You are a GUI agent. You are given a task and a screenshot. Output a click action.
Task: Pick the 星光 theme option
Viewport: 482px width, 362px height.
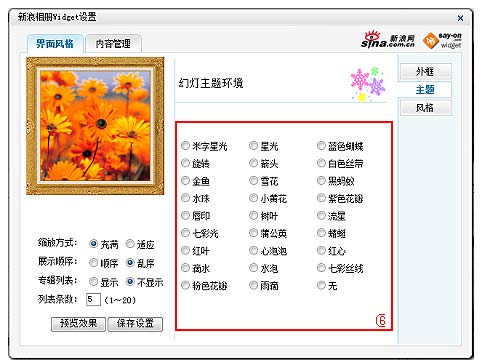(254, 146)
